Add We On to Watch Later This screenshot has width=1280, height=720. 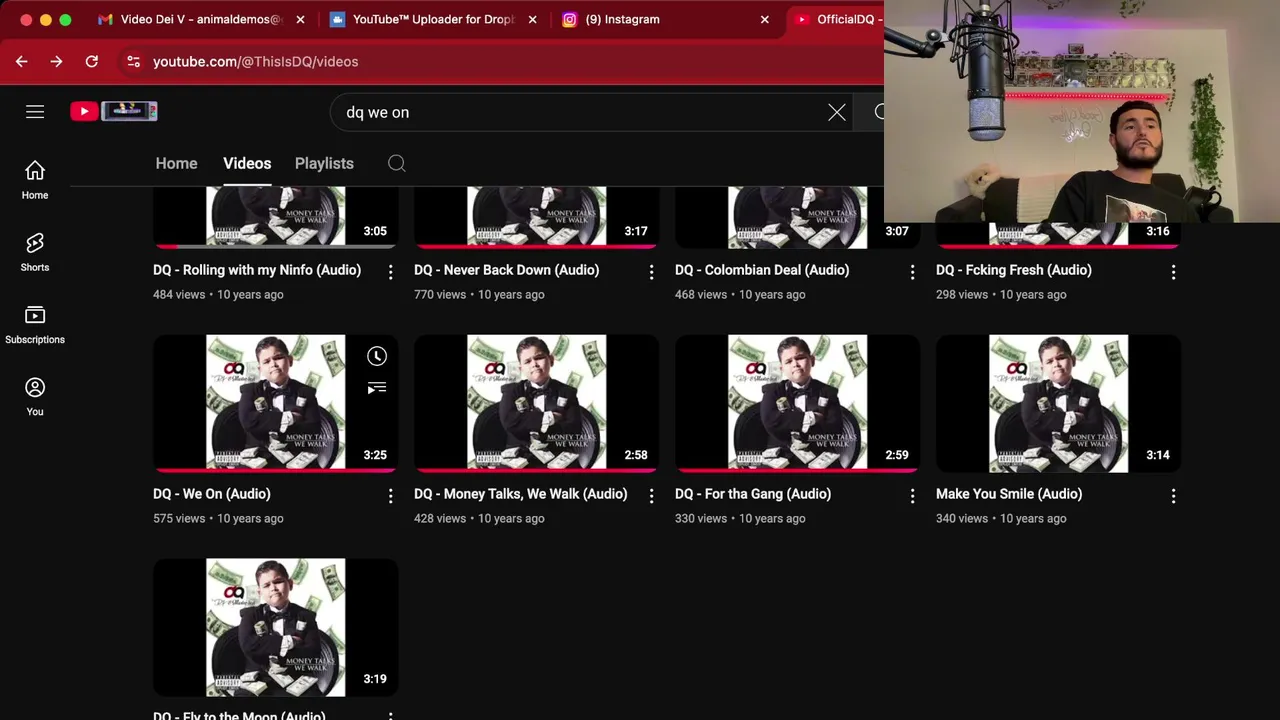tap(376, 356)
